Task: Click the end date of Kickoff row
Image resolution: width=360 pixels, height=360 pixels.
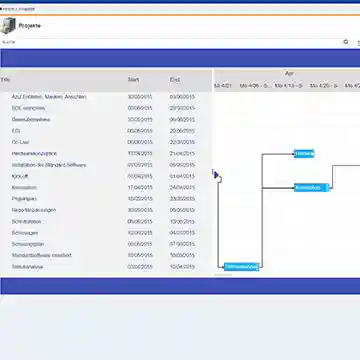Action: pyautogui.click(x=182, y=176)
